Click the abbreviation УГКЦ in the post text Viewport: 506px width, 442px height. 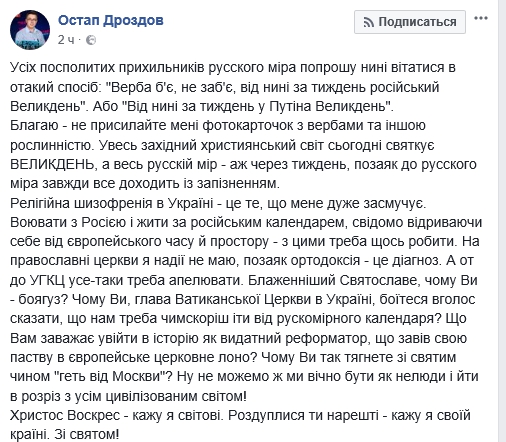coord(47,280)
